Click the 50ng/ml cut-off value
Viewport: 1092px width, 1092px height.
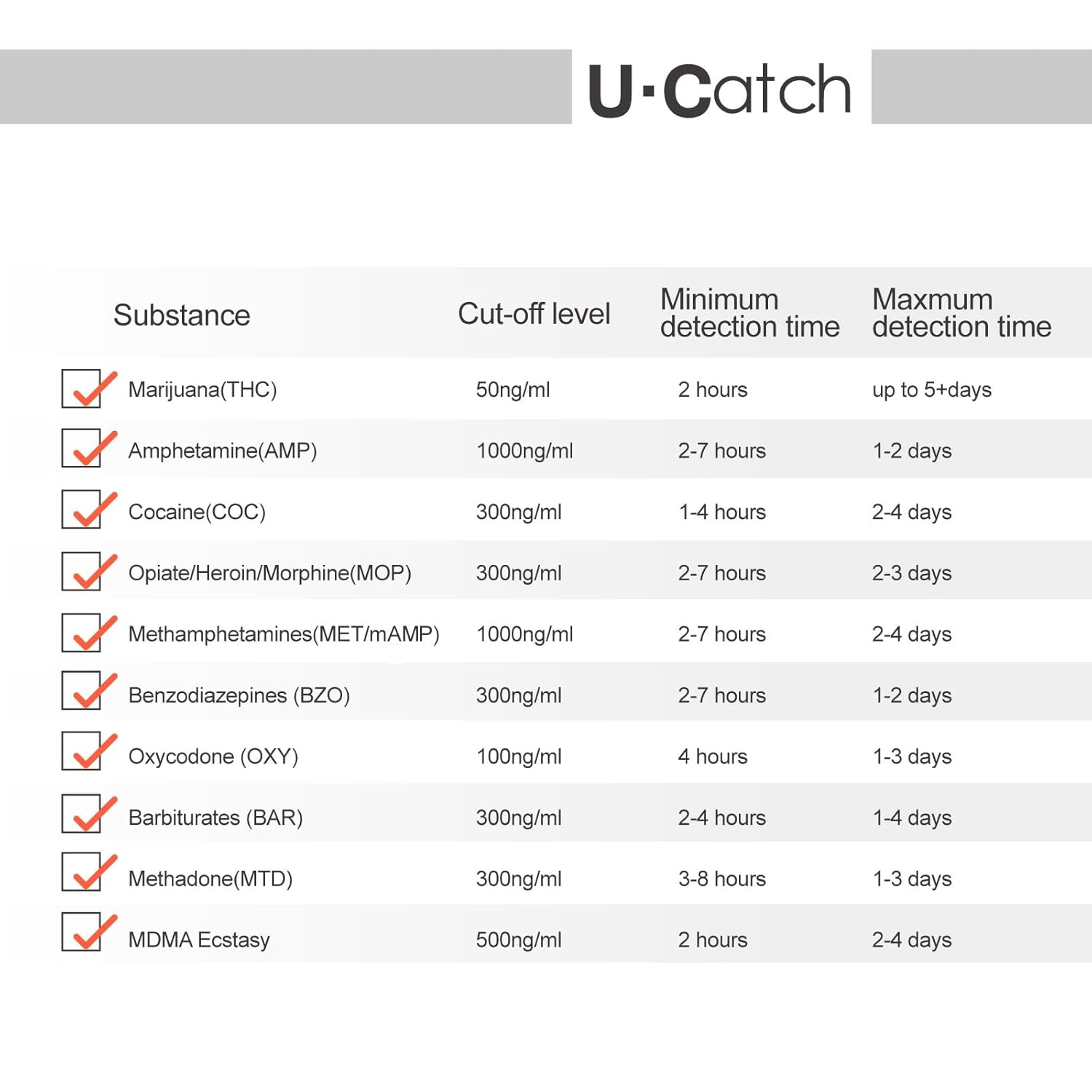[x=513, y=389]
